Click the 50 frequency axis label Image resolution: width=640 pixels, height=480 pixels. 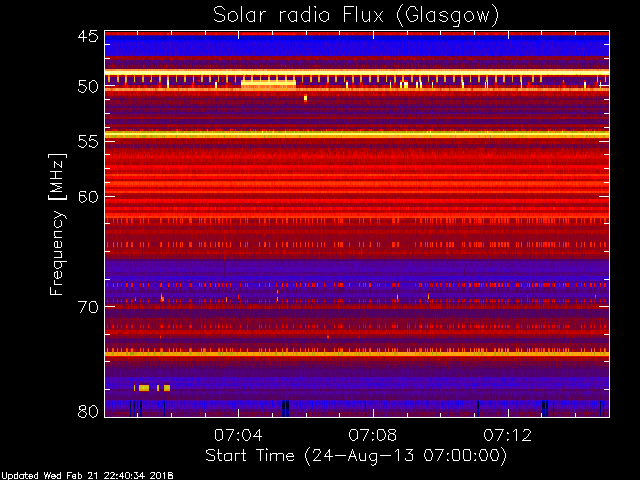tap(88, 87)
